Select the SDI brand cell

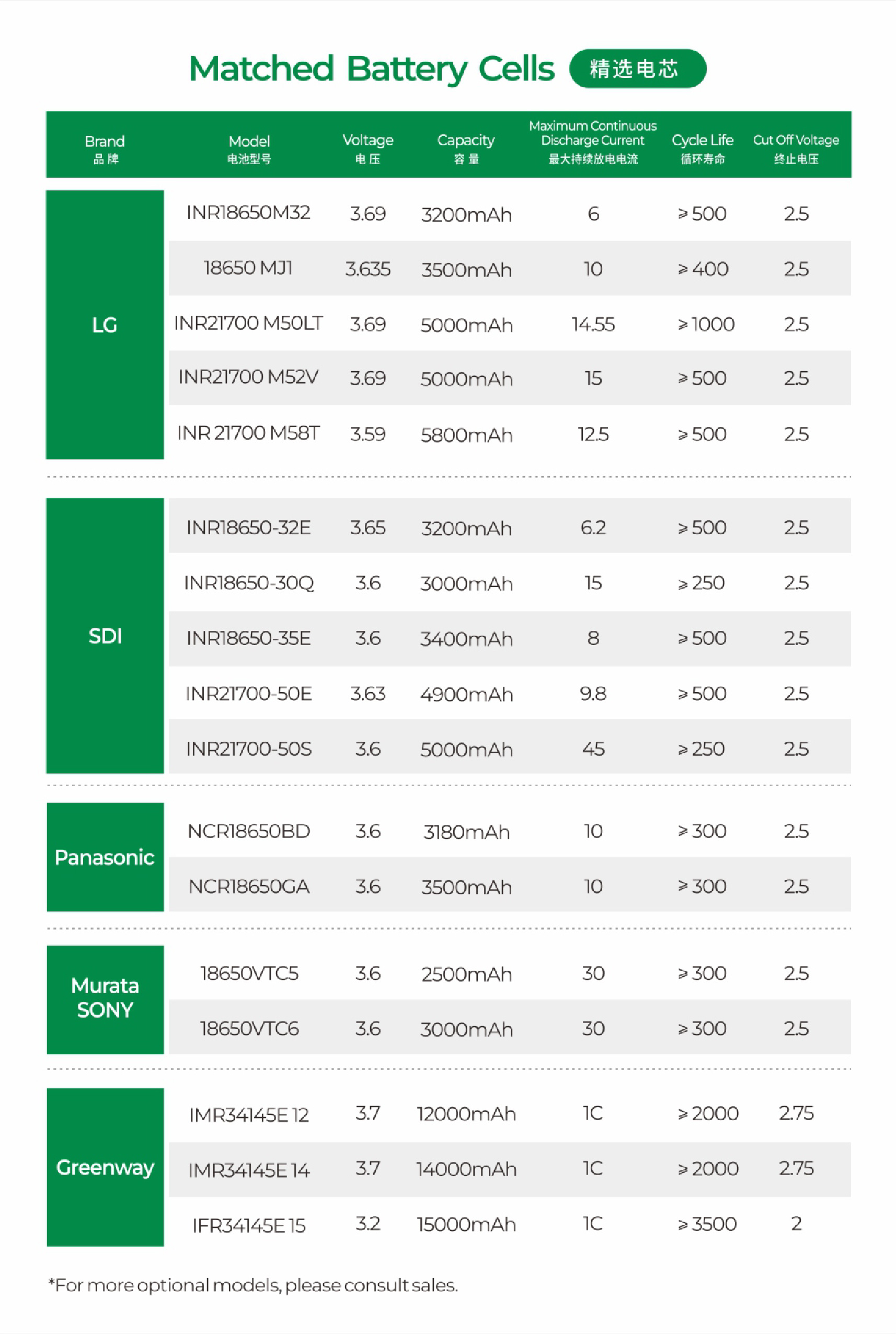pos(105,635)
